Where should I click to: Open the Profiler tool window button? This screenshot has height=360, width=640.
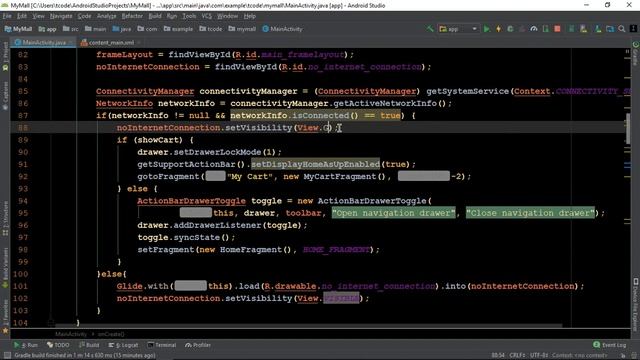[x=198, y=345]
